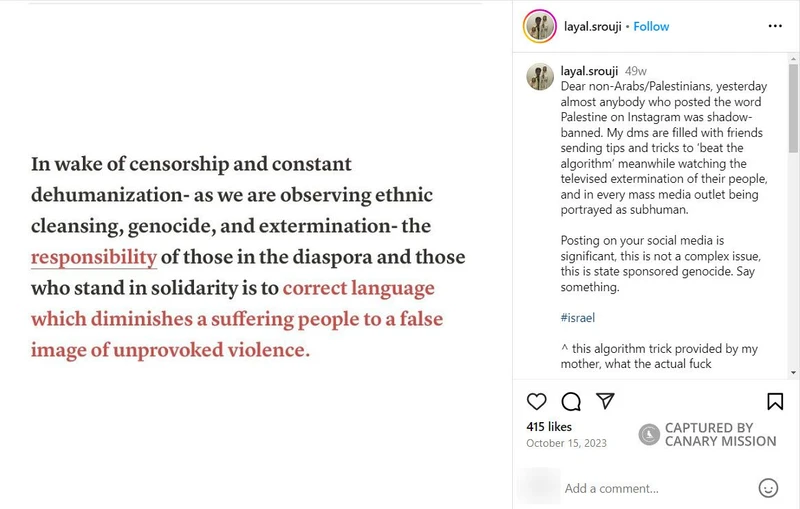The image size is (800, 509).
Task: Click the post's text image
Action: pos(248,256)
